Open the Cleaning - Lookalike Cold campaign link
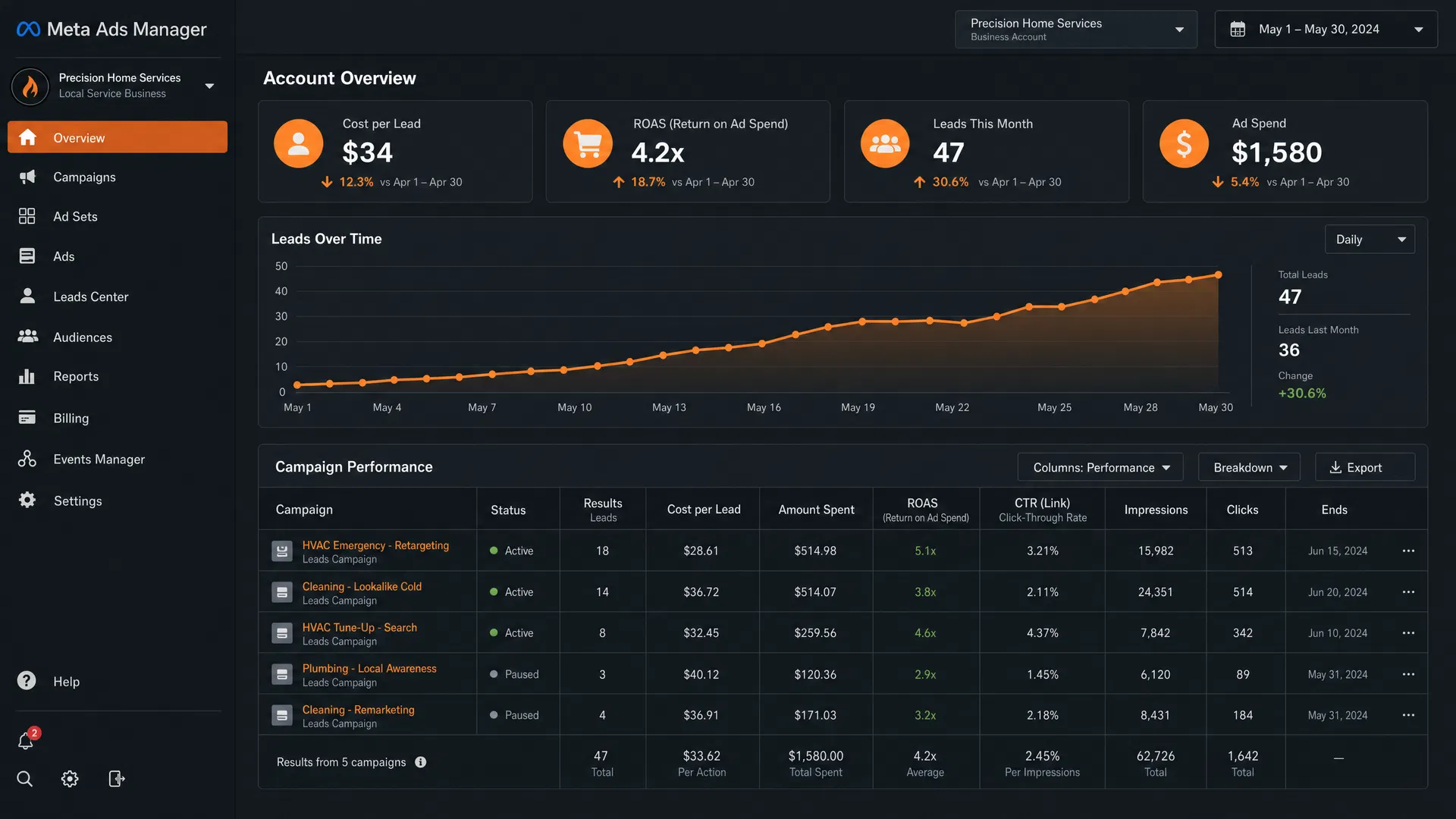Viewport: 1456px width, 819px height. pos(362,586)
